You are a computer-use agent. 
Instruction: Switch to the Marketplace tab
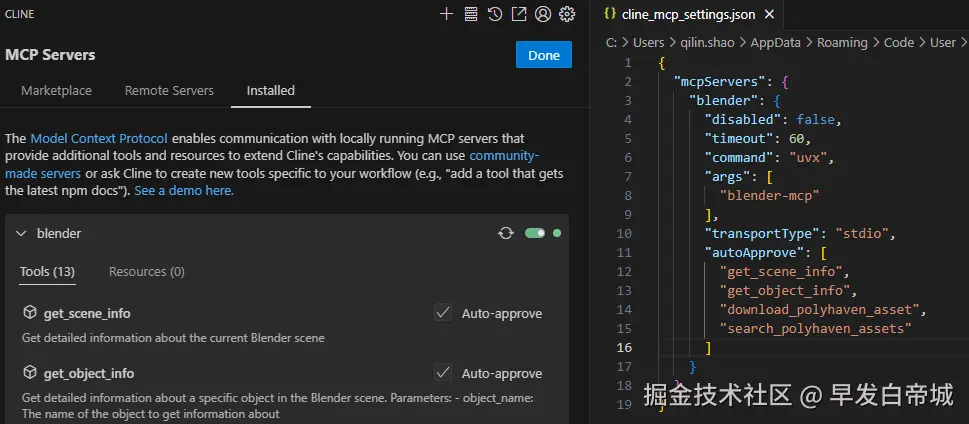pos(56,90)
